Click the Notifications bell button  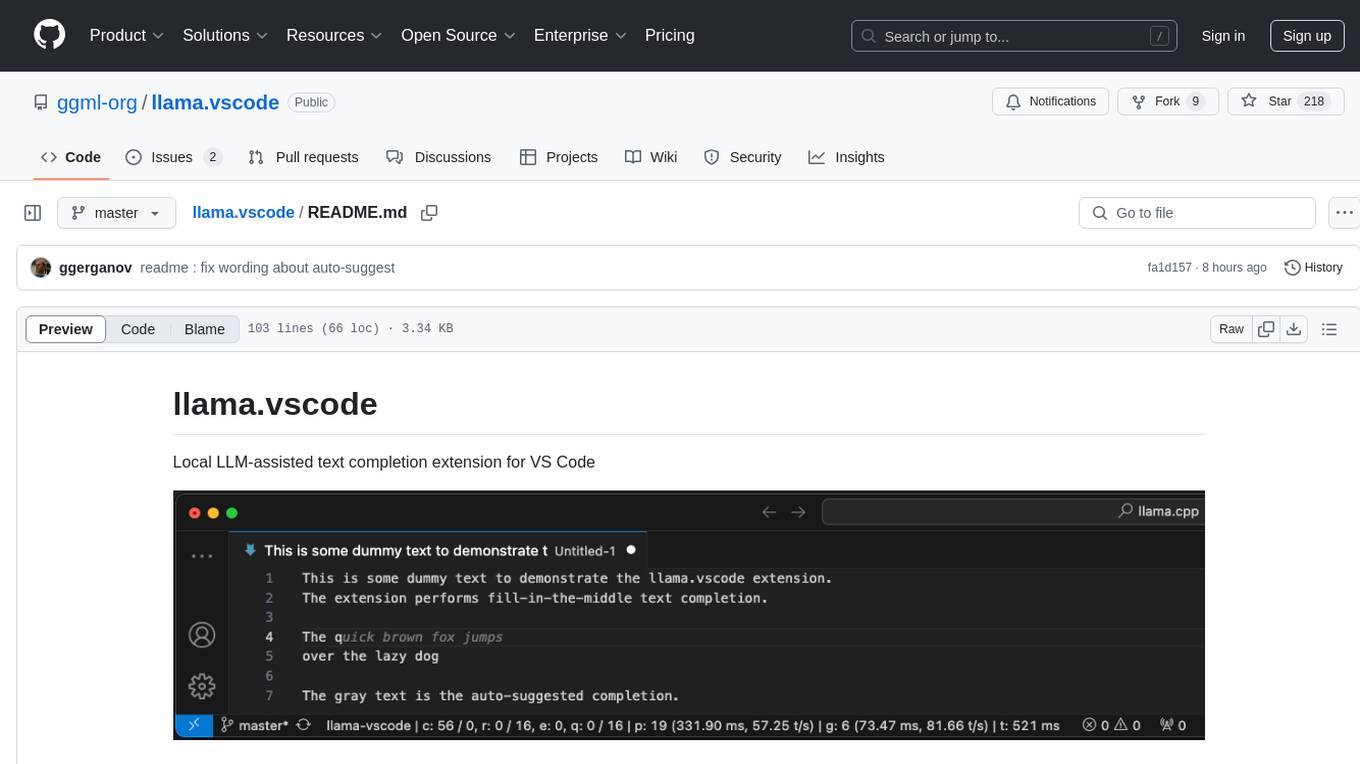click(x=1051, y=102)
